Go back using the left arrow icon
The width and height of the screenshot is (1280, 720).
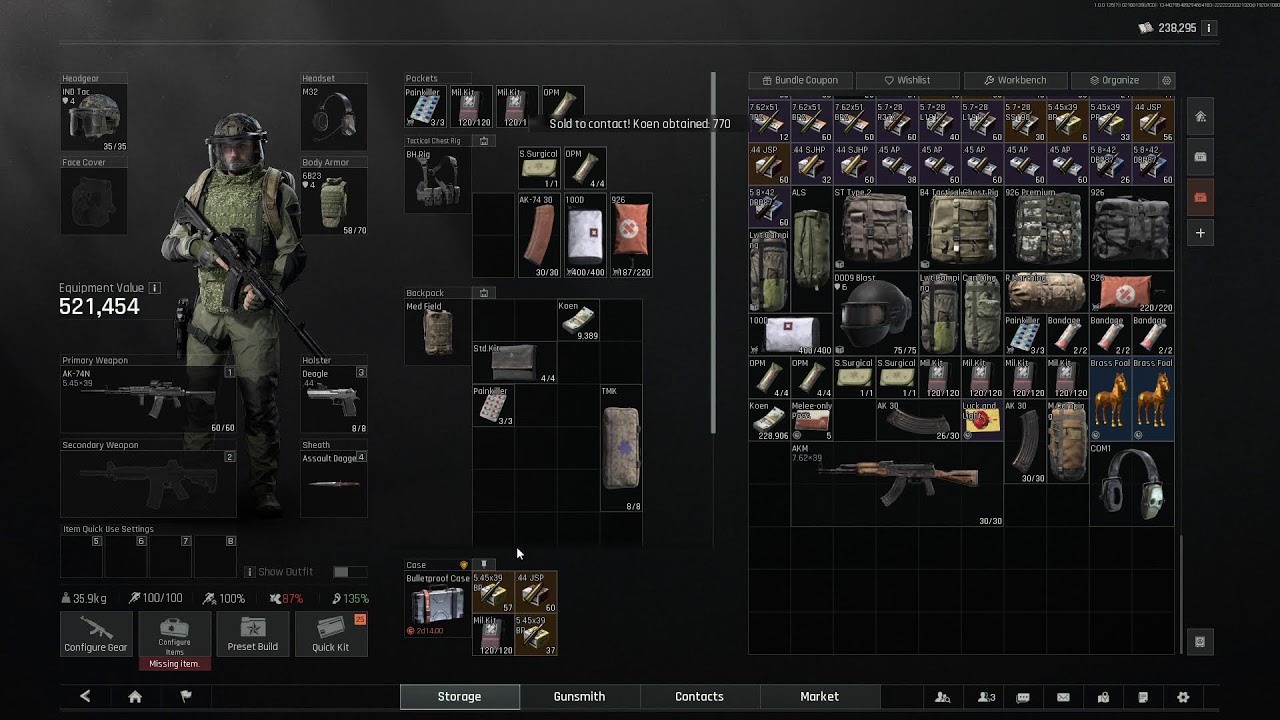(x=85, y=696)
